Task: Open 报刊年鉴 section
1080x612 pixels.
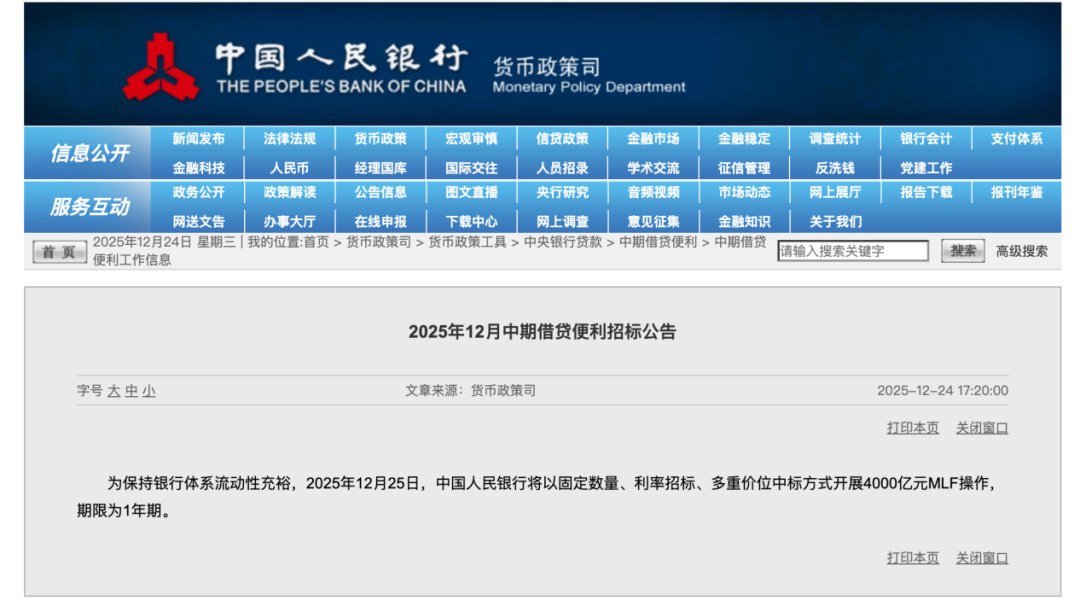Action: point(1017,193)
